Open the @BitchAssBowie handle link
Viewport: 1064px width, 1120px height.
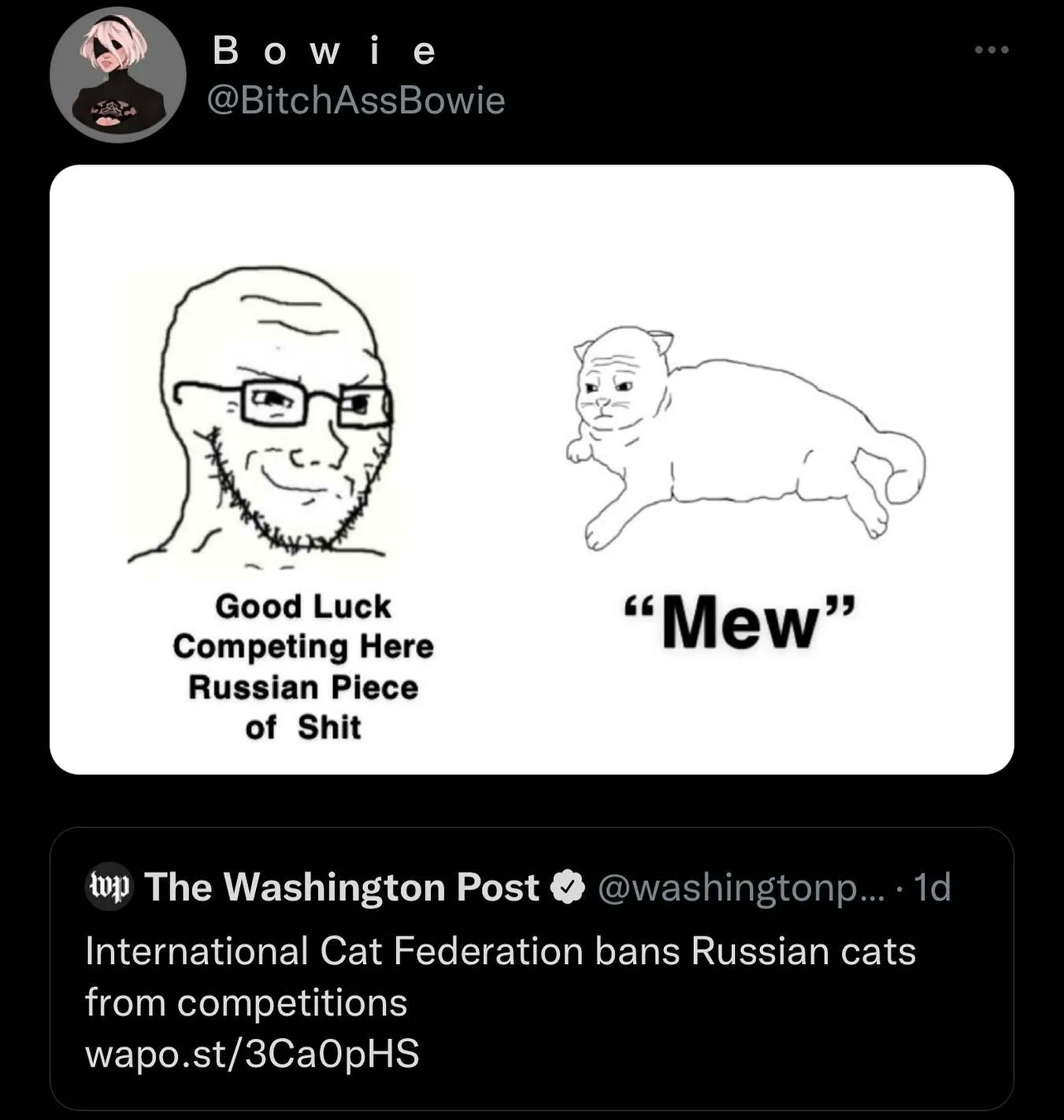355,101
